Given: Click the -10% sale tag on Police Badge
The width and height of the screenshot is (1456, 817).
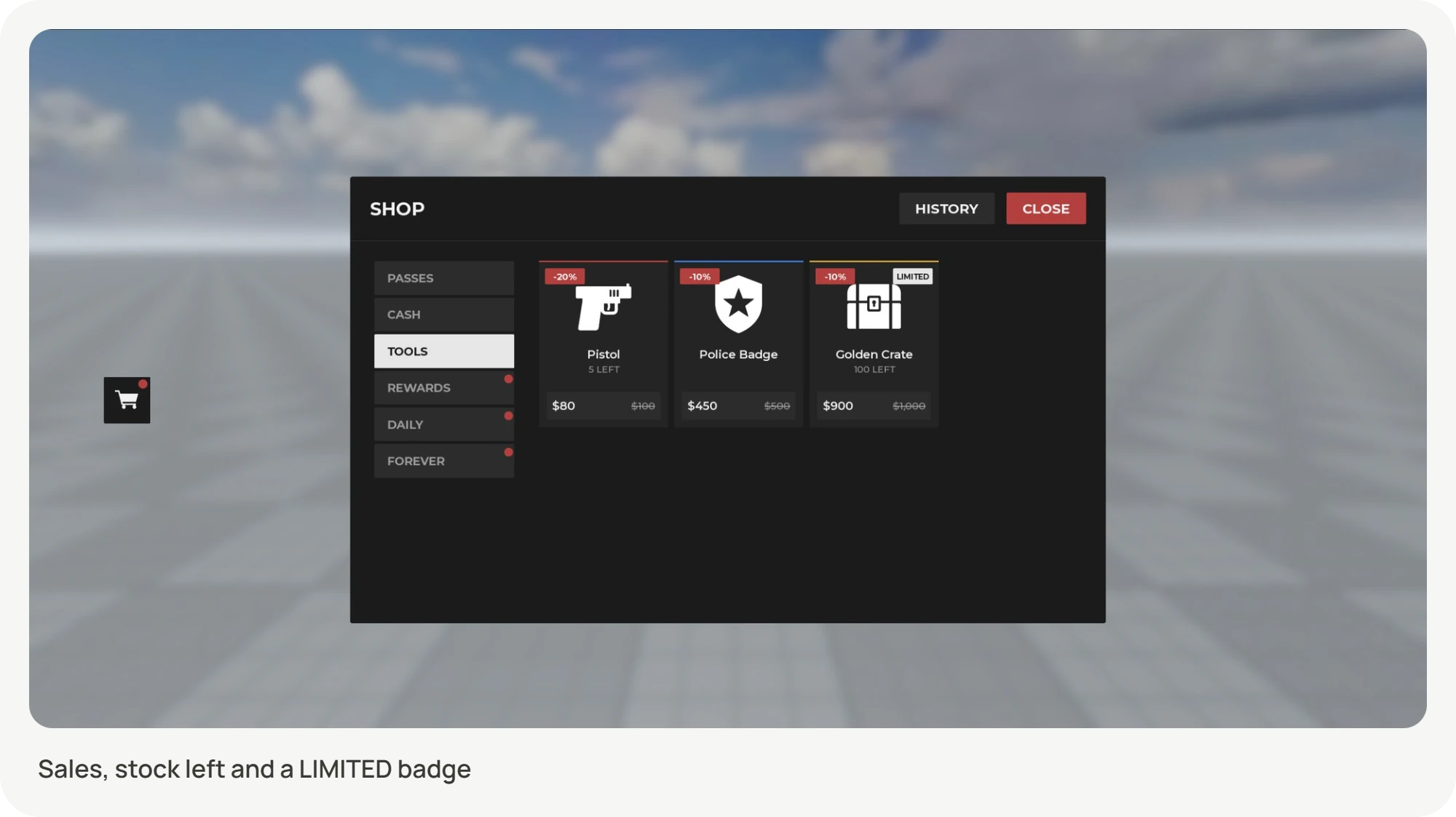Looking at the screenshot, I should [x=700, y=277].
